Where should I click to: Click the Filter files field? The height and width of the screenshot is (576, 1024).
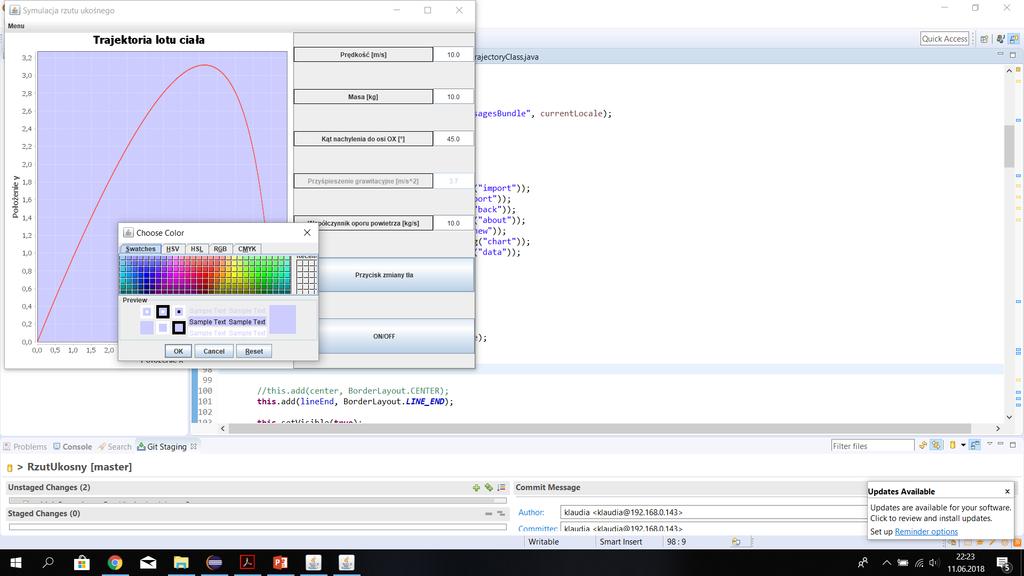[872, 446]
